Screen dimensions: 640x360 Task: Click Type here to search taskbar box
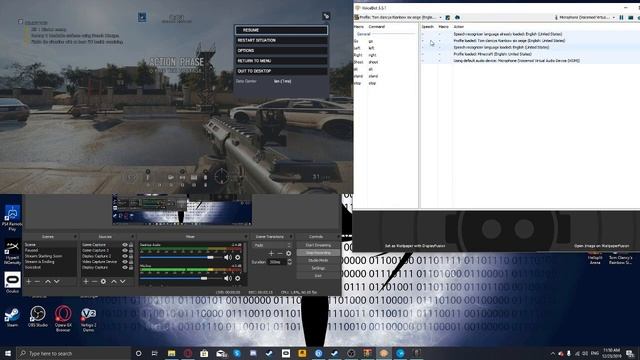[x=73, y=353]
